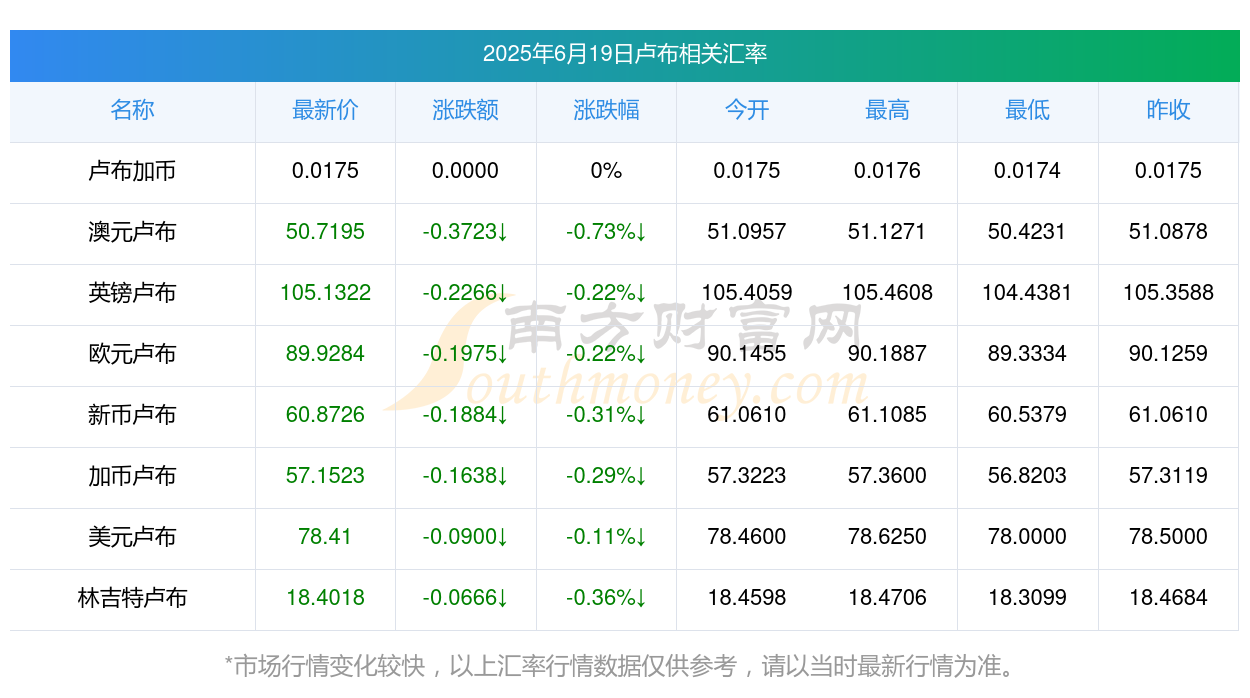Click opening price 90.1455 for 欧元卢布
1250x698 pixels.
pos(747,354)
